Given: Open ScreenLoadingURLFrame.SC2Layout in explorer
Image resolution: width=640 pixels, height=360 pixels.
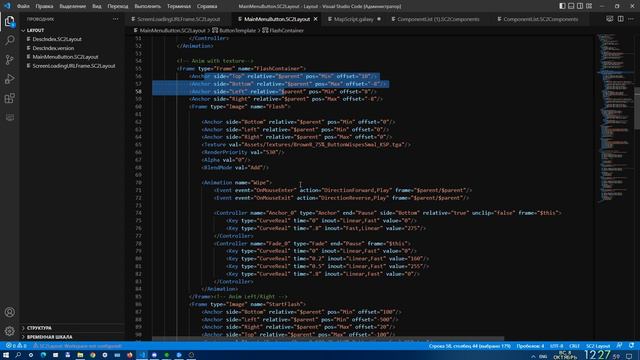Looking at the screenshot, I should pyautogui.click(x=74, y=66).
